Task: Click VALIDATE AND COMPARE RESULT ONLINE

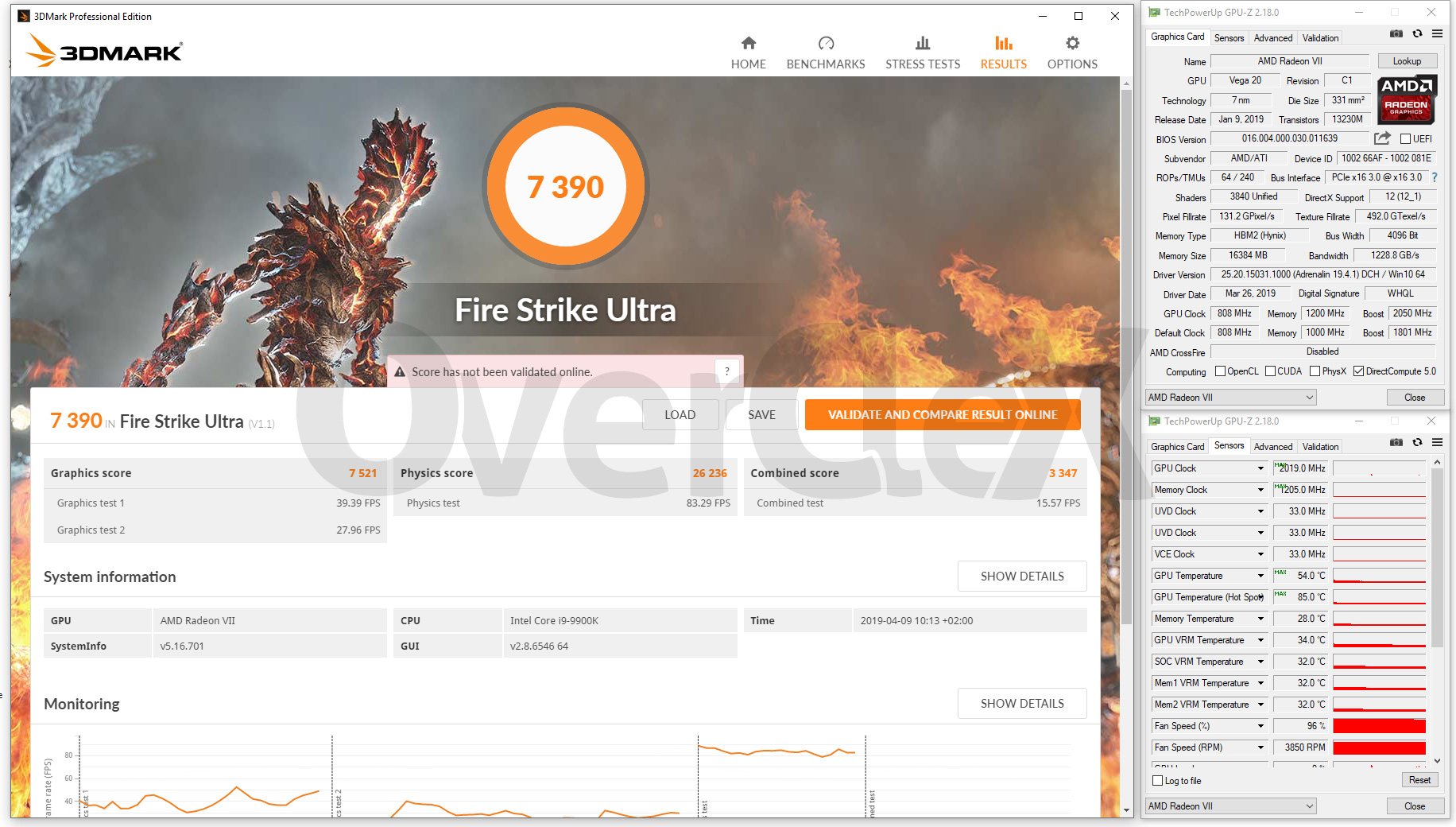Action: (x=943, y=414)
